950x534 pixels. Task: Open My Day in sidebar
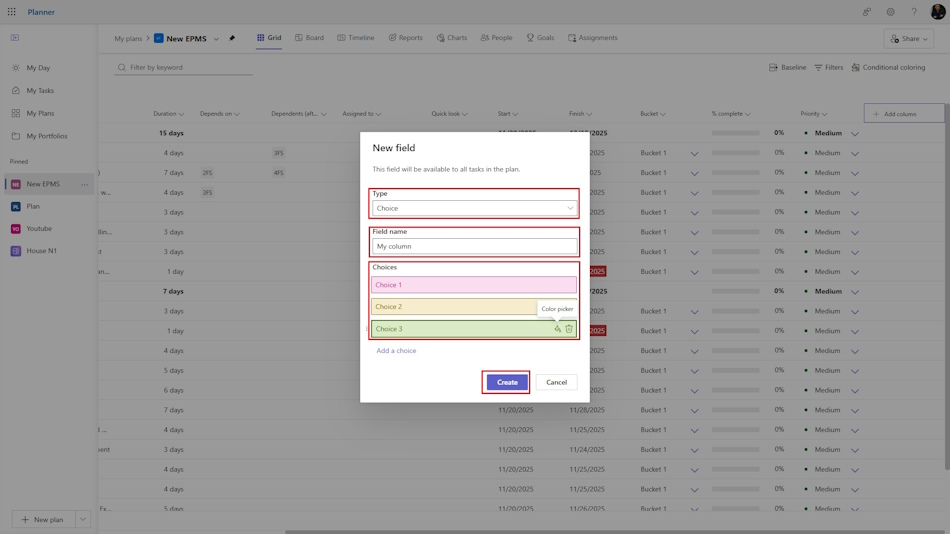pyautogui.click(x=38, y=68)
